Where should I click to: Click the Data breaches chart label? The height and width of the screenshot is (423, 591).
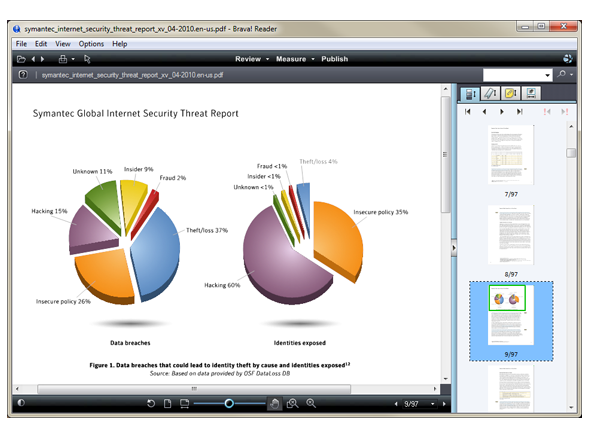(130, 343)
